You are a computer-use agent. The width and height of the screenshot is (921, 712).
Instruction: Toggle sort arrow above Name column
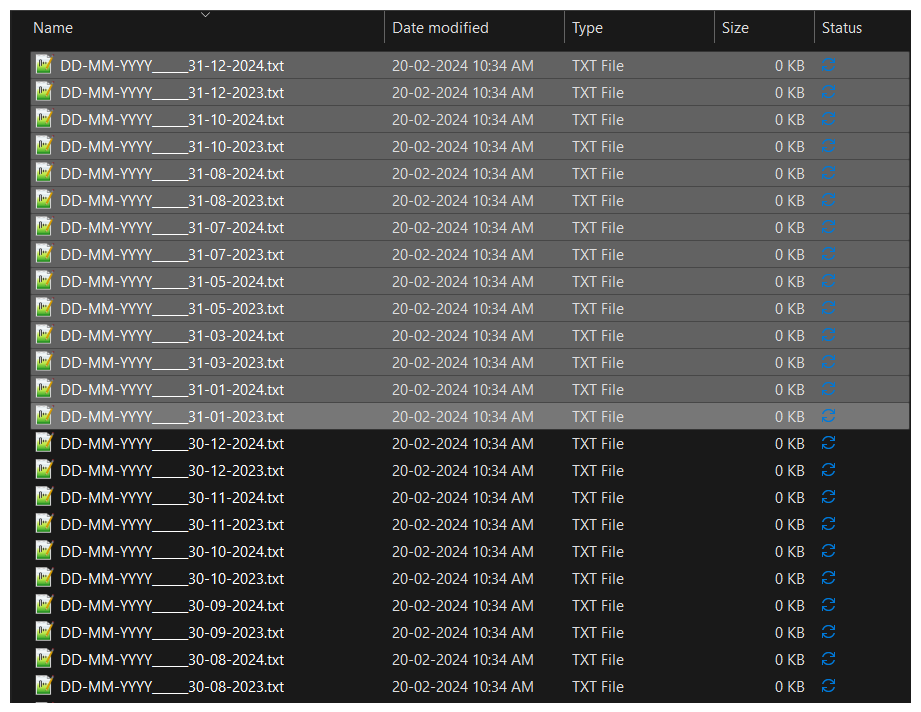coord(205,14)
